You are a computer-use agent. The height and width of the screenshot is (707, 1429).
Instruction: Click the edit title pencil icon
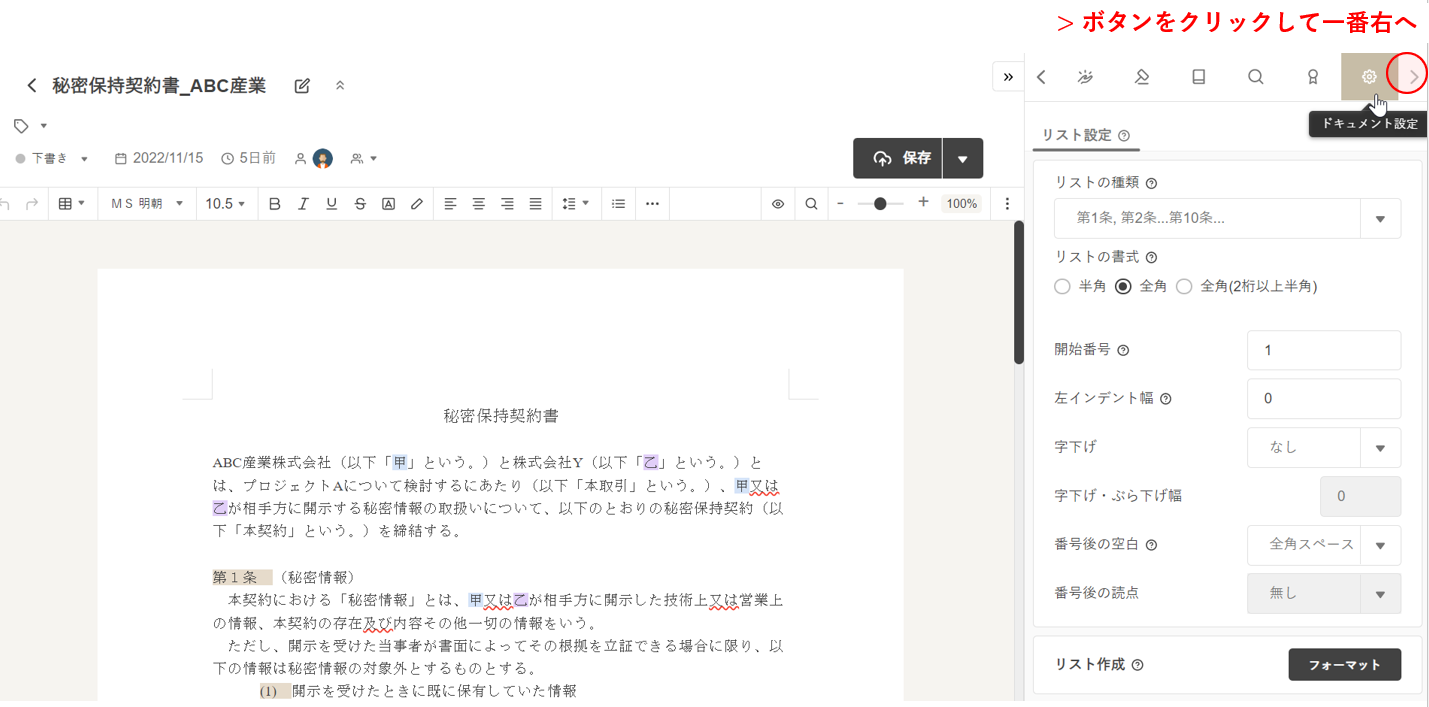(x=302, y=86)
